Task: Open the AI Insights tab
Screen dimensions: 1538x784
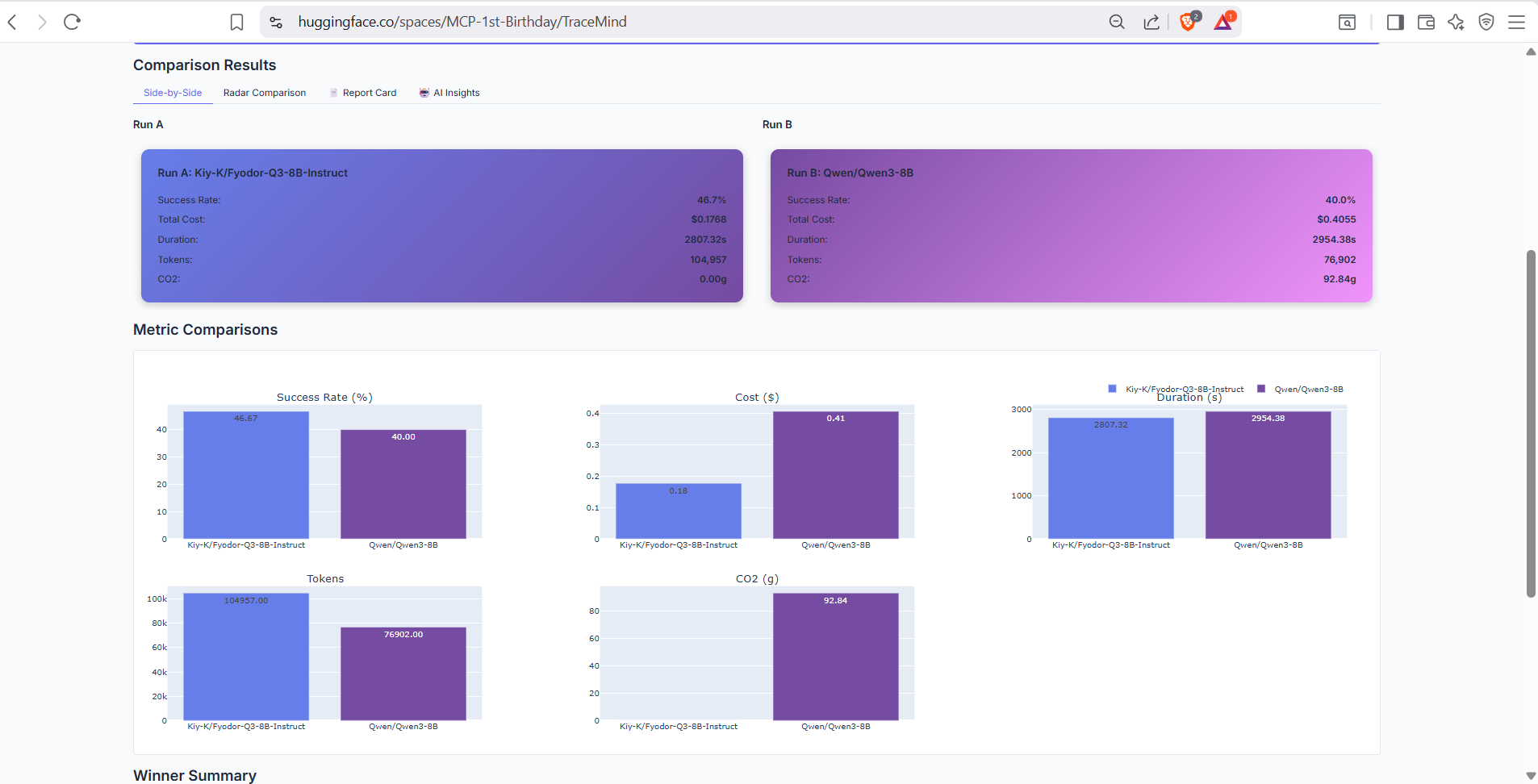Action: [x=449, y=93]
